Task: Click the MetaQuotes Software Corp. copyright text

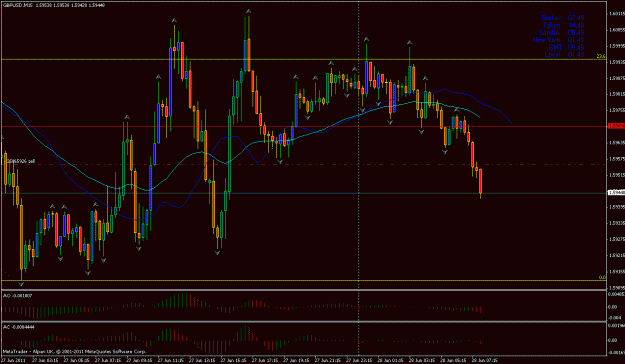Action: 74,352
